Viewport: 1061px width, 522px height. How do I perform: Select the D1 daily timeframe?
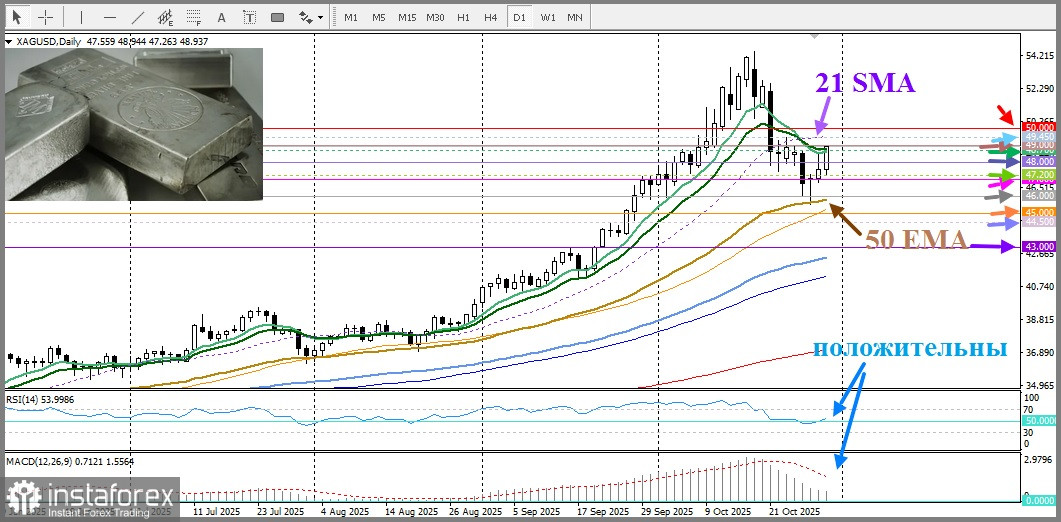519,17
